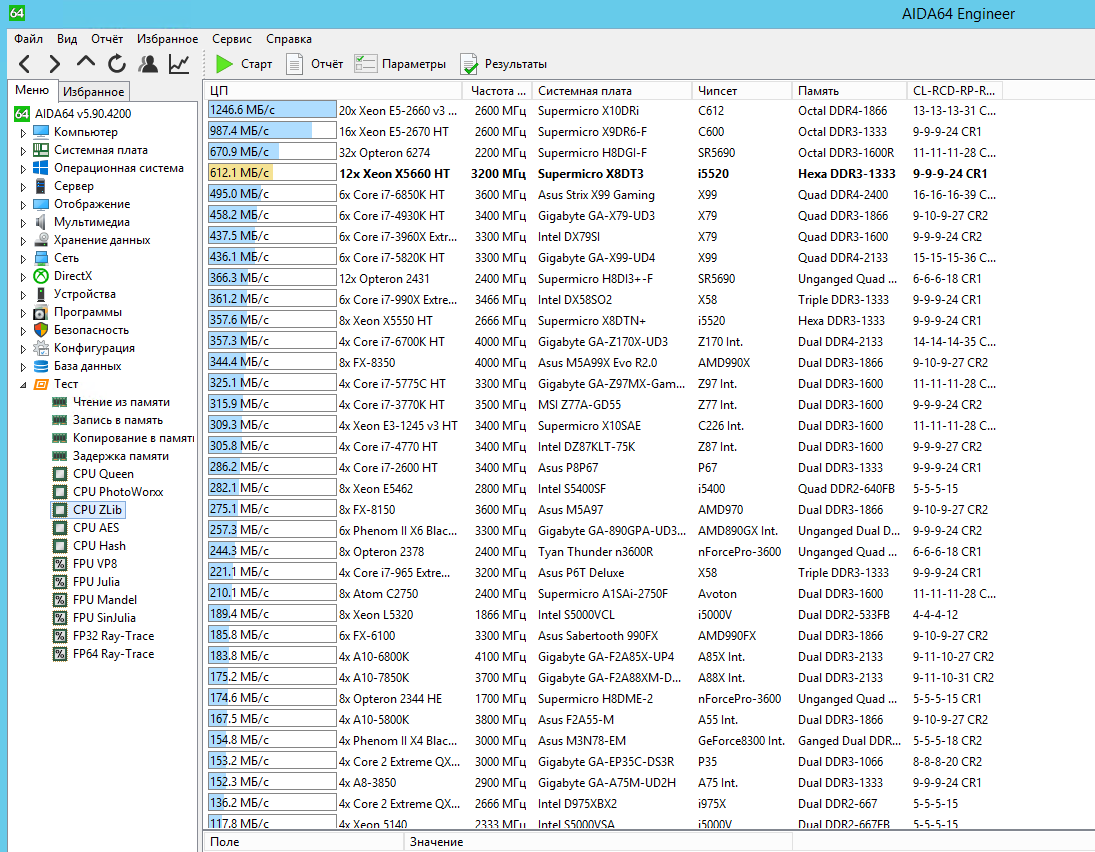
Task: Select the CPU PhotoWorxx test
Action: click(x=118, y=492)
